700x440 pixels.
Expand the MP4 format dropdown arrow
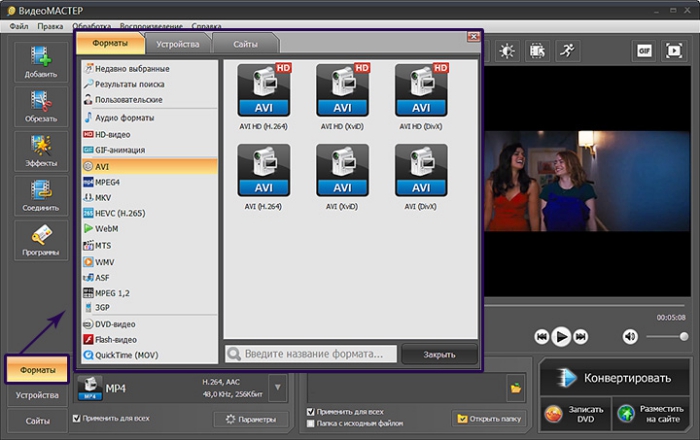pos(278,387)
